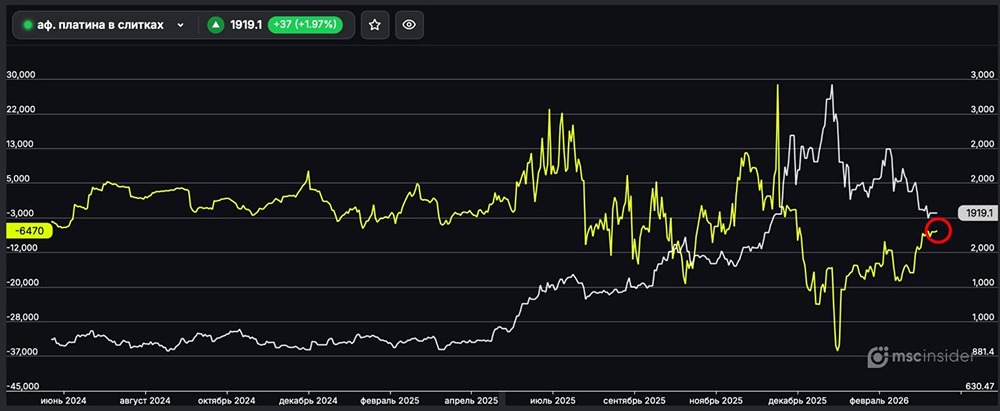The height and width of the screenshot is (411, 1000).
Task: Click the 1919.1 current price value
Action: tap(245, 25)
